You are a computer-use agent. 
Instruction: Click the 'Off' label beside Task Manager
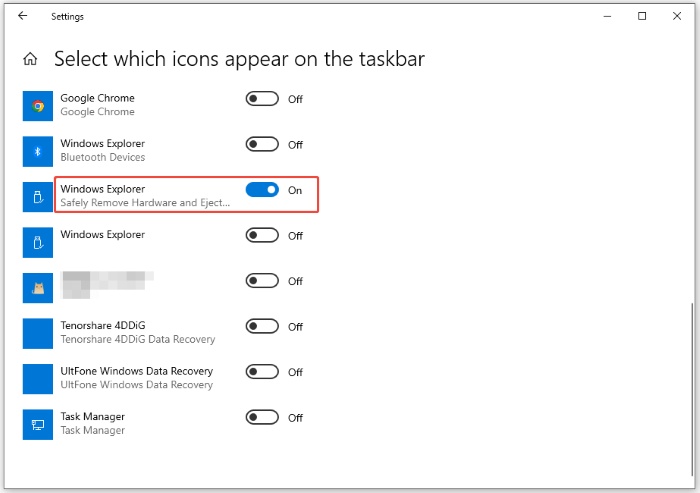point(295,418)
